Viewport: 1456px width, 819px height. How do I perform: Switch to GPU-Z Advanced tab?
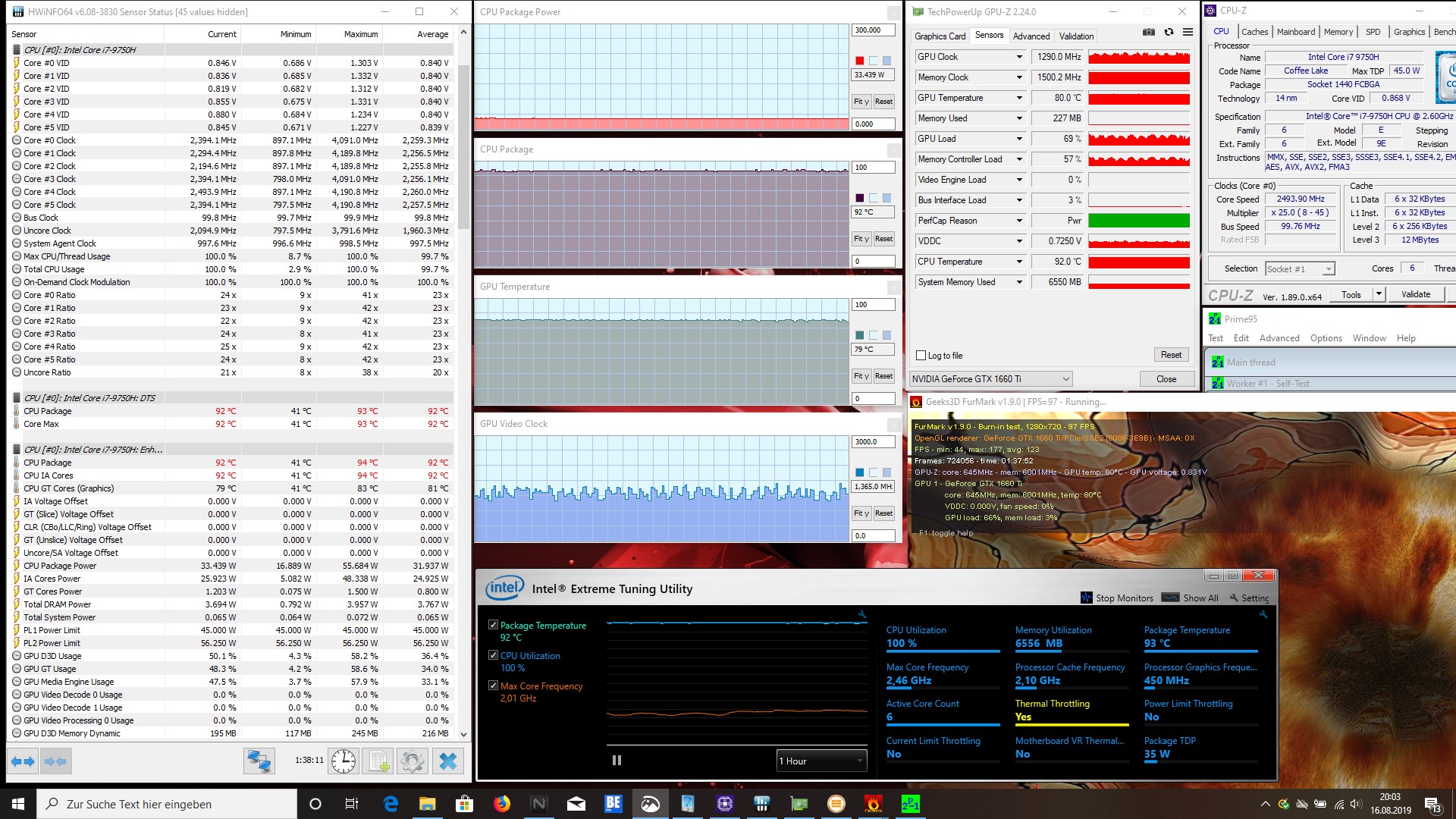[x=1031, y=36]
